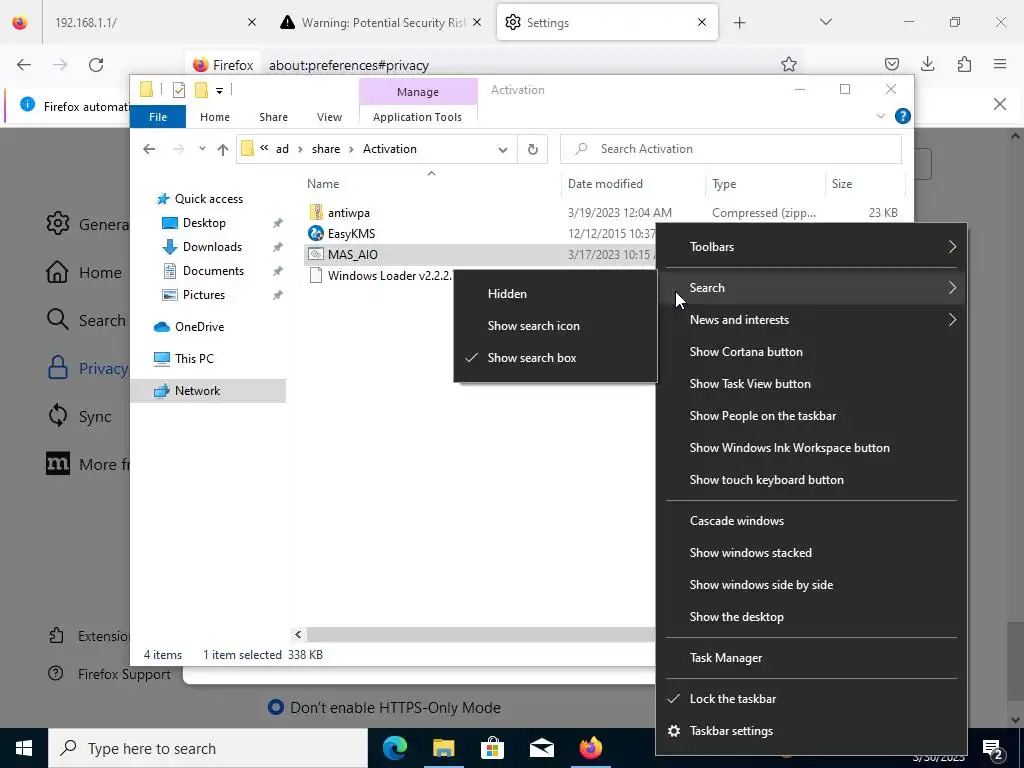The width and height of the screenshot is (1024, 768).
Task: Close the Warning Potential Security Risk tab
Action: [477, 22]
